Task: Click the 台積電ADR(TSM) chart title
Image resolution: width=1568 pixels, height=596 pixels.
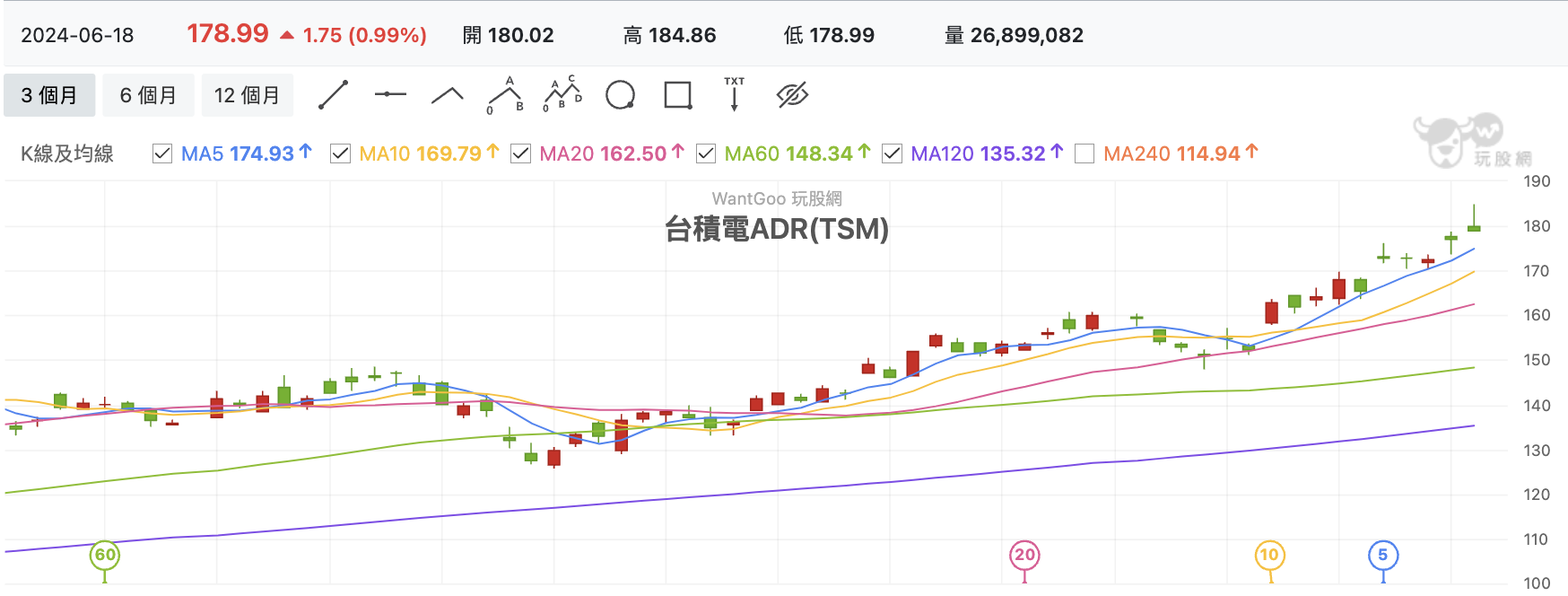Action: click(x=776, y=229)
